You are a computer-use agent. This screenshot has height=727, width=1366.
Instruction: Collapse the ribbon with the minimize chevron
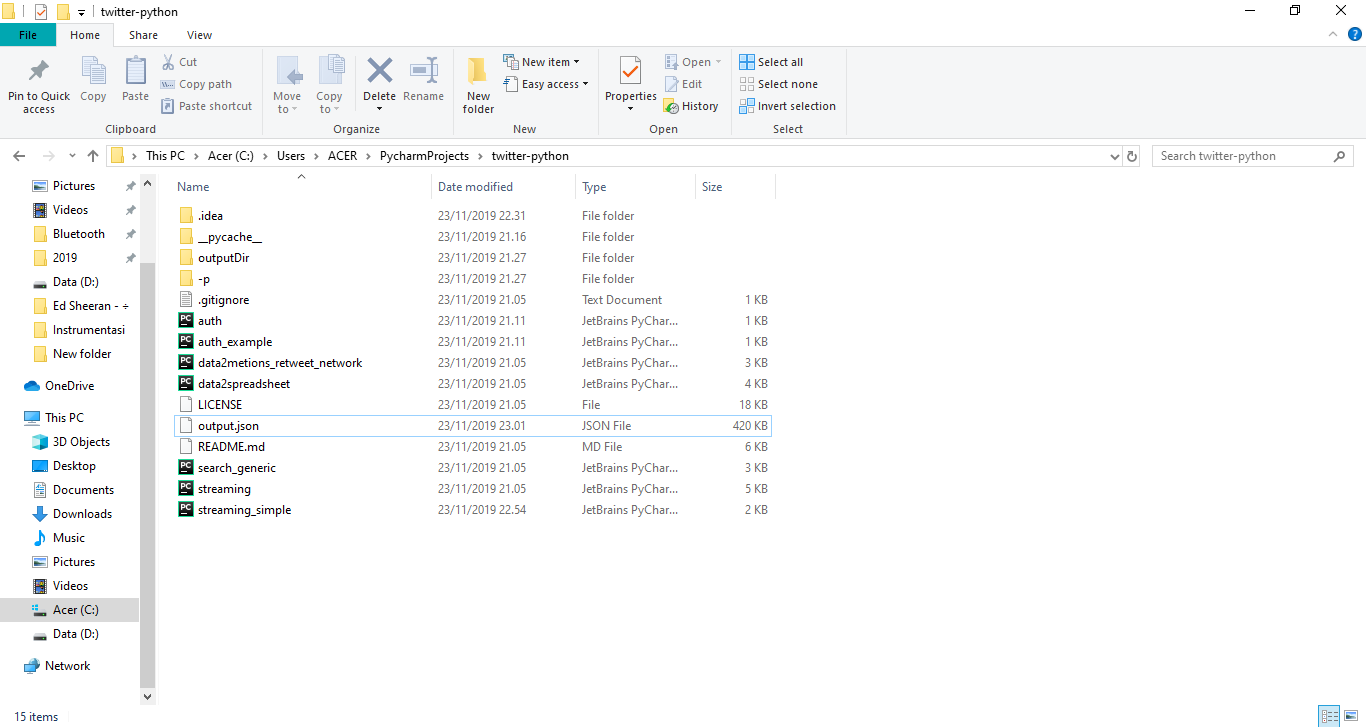point(1331,33)
